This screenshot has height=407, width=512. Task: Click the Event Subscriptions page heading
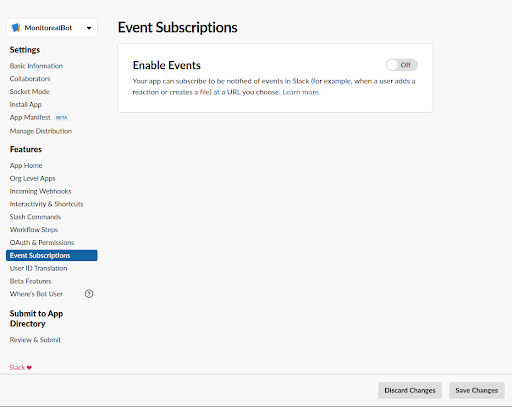pyautogui.click(x=178, y=28)
